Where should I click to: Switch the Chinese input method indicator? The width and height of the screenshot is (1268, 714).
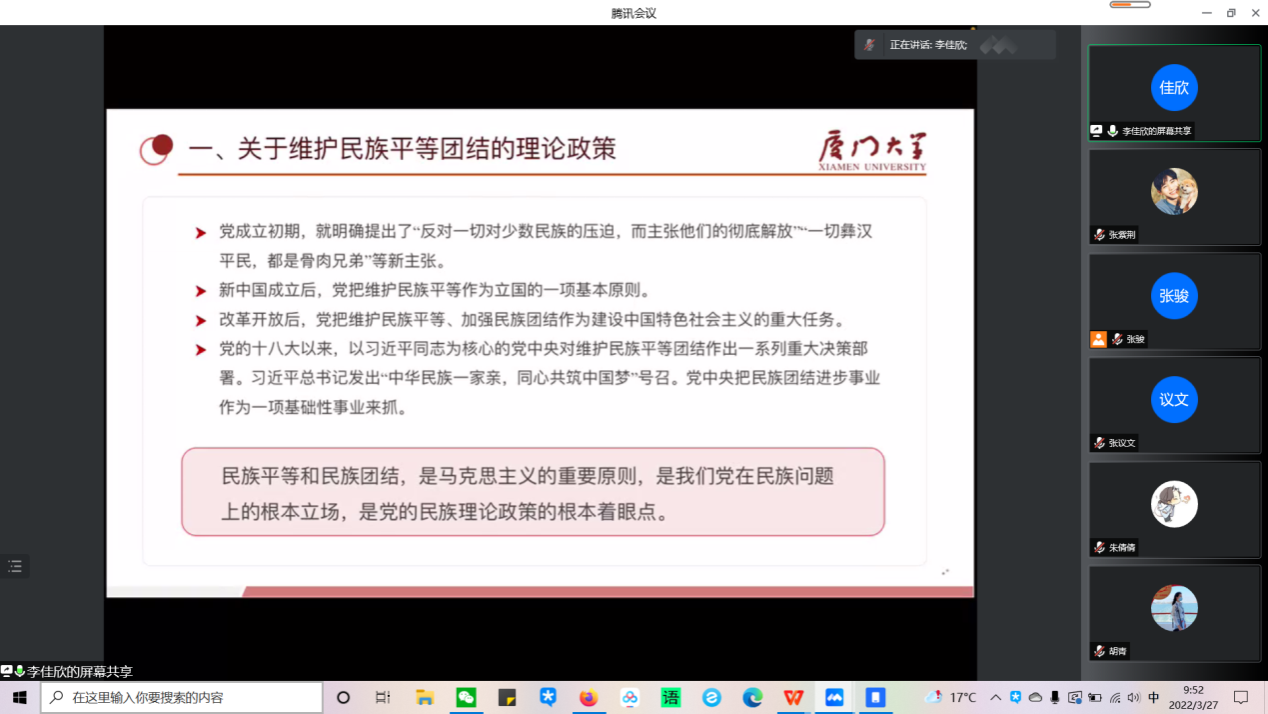[1154, 697]
